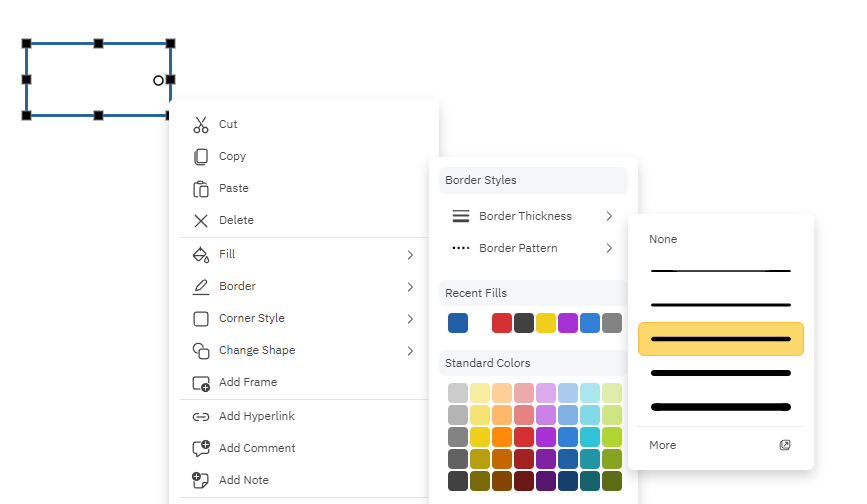Expand the Change Shape submenu

[x=410, y=351]
